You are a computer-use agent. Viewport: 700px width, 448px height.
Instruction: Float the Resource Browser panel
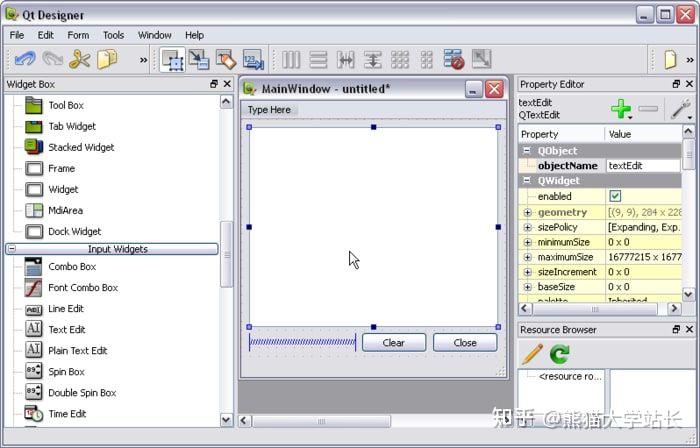[x=676, y=329]
